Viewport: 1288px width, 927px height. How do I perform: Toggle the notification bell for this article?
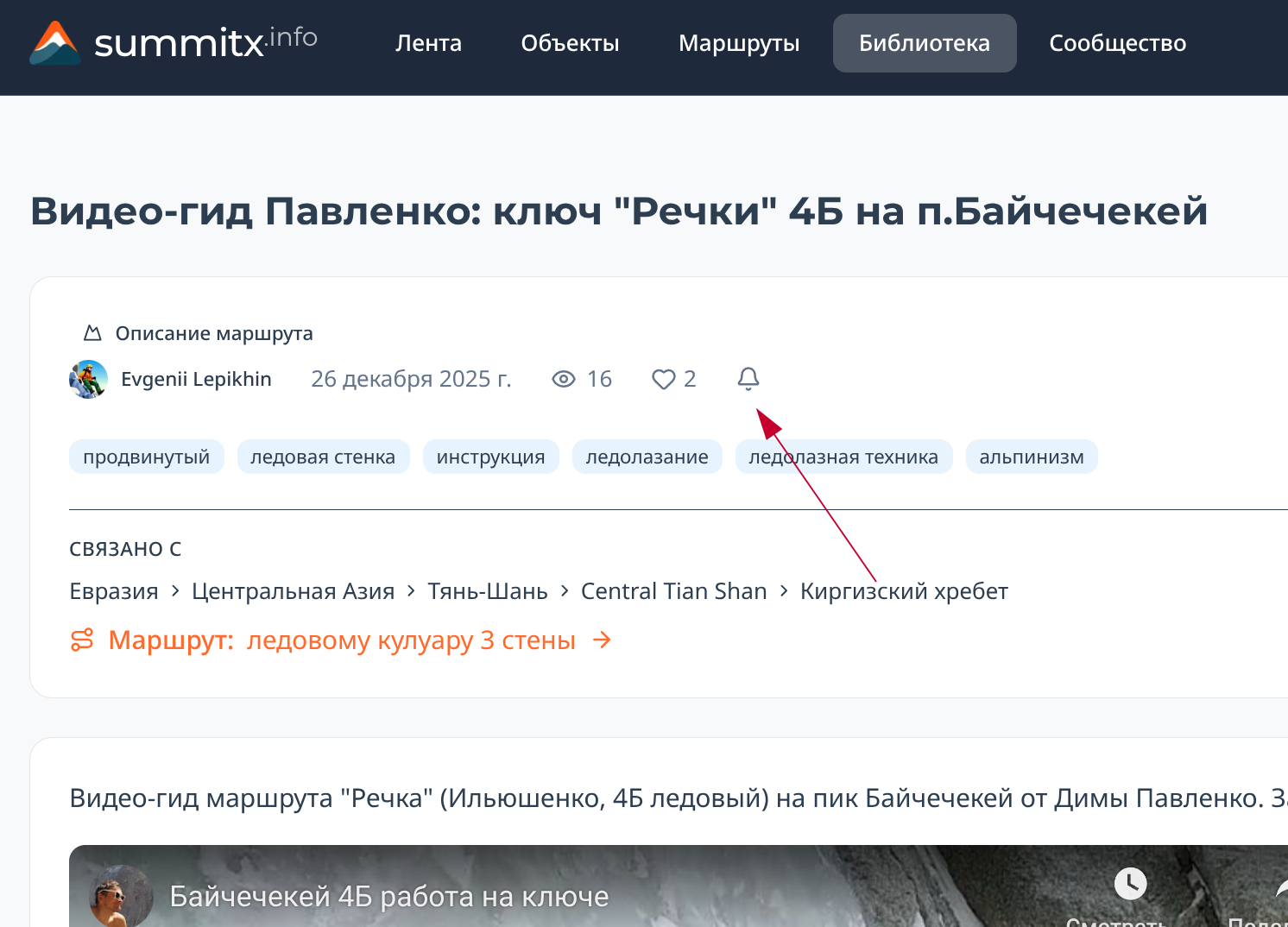click(x=748, y=379)
